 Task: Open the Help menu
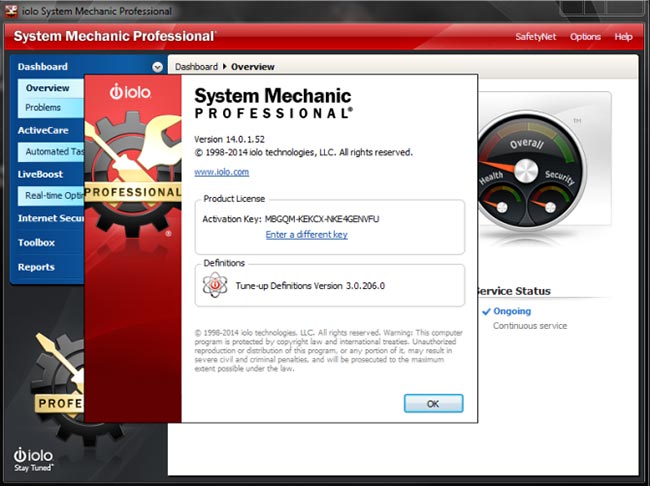(x=623, y=37)
